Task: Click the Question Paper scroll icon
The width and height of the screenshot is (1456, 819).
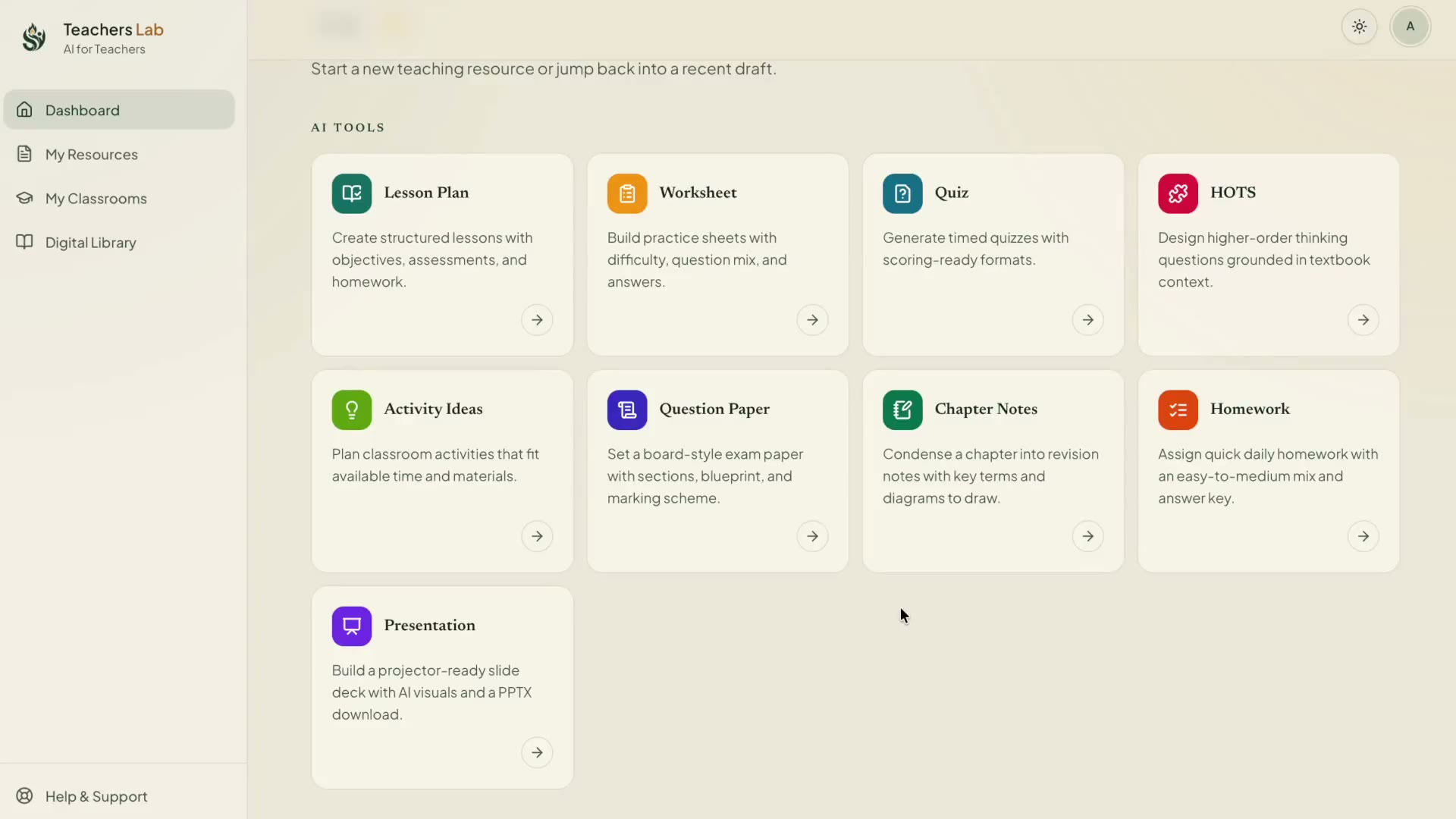Action: (627, 409)
